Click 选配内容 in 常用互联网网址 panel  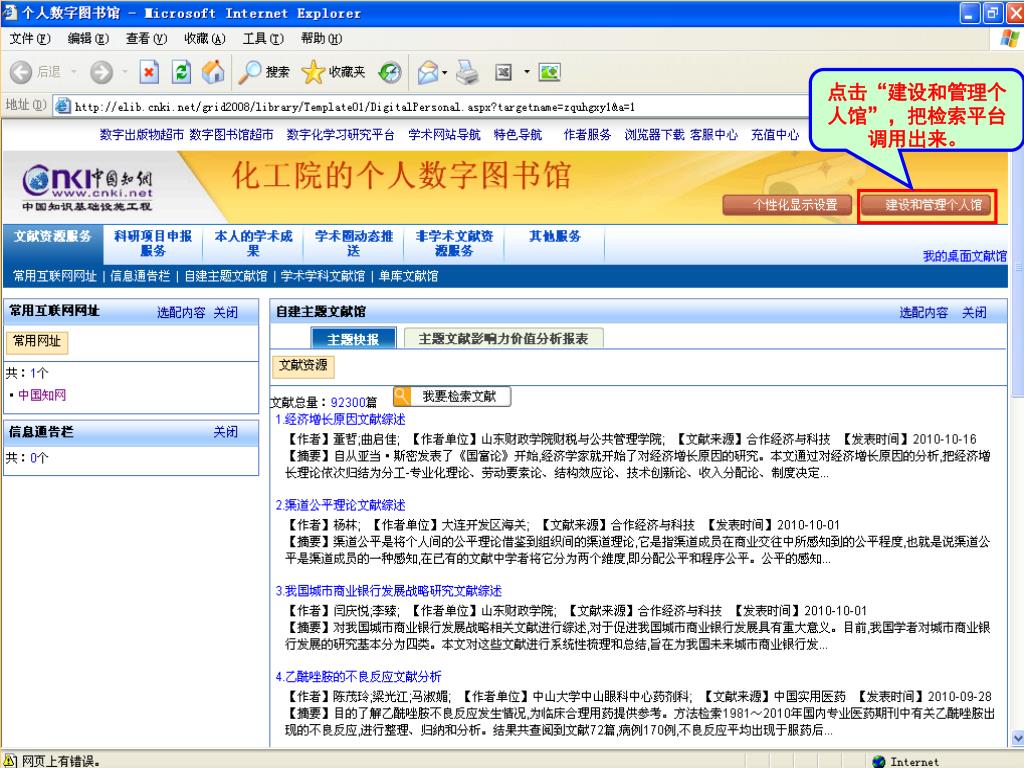tap(181, 313)
